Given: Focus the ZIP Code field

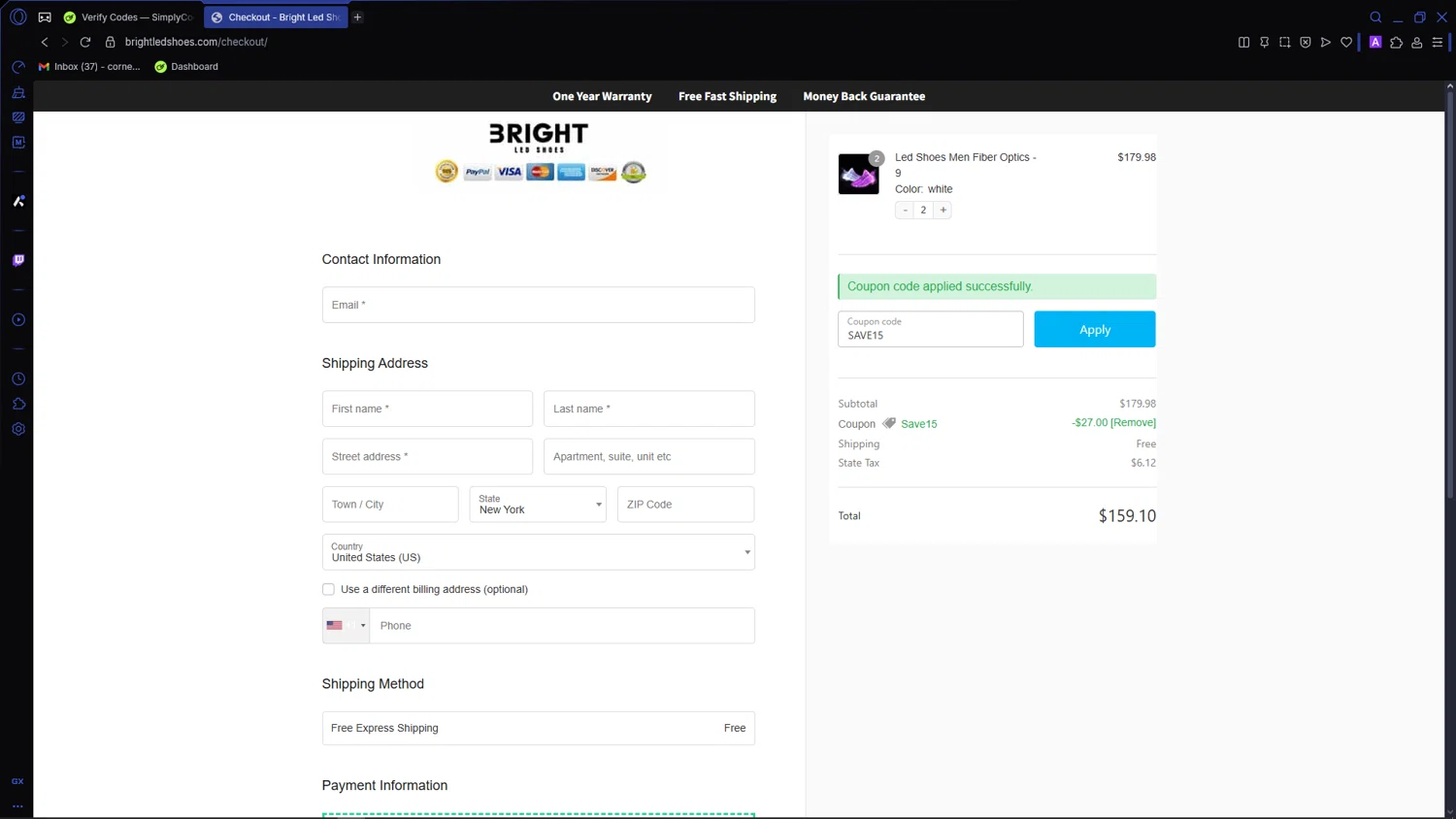Looking at the screenshot, I should click(x=685, y=505).
